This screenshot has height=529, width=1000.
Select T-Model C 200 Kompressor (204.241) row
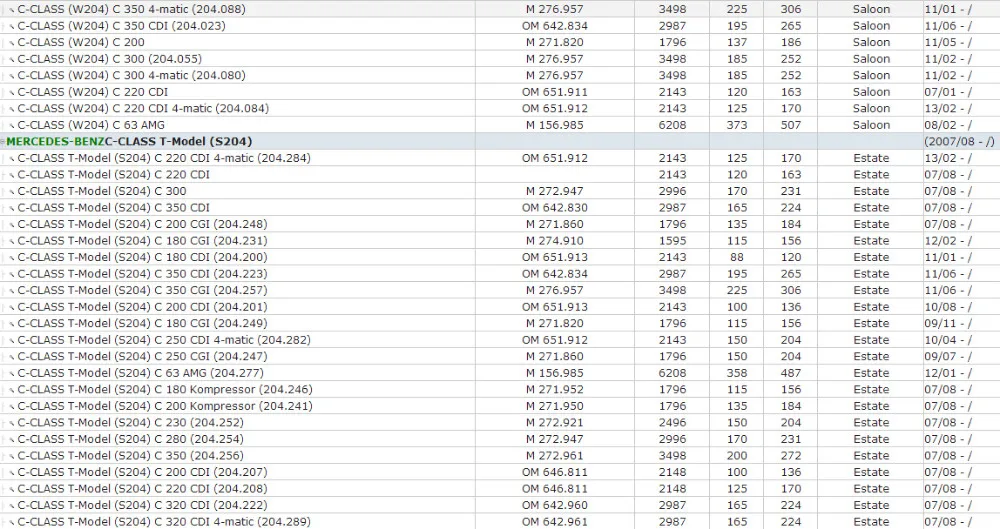[500, 406]
